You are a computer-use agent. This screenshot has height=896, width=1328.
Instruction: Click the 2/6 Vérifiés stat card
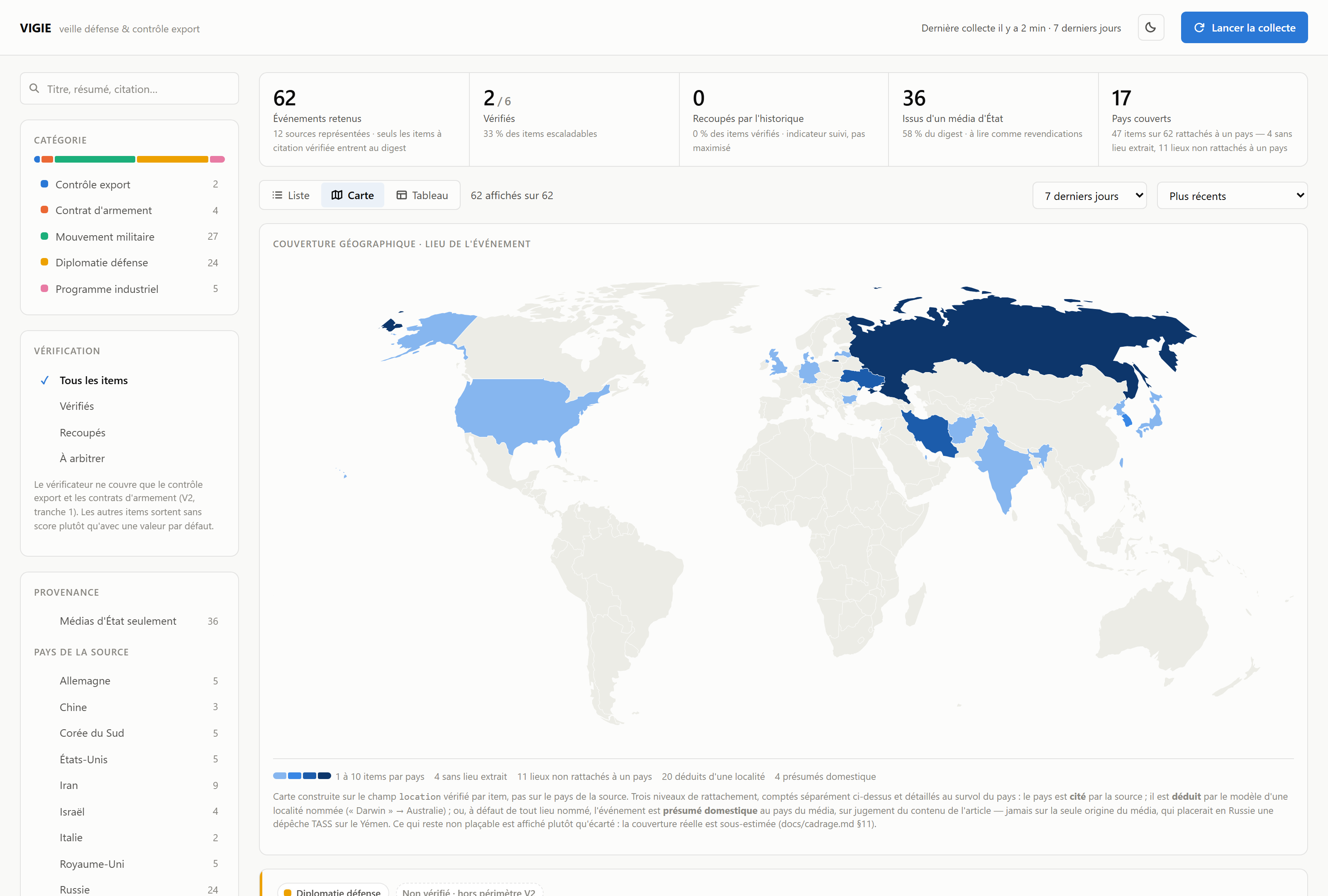574,119
